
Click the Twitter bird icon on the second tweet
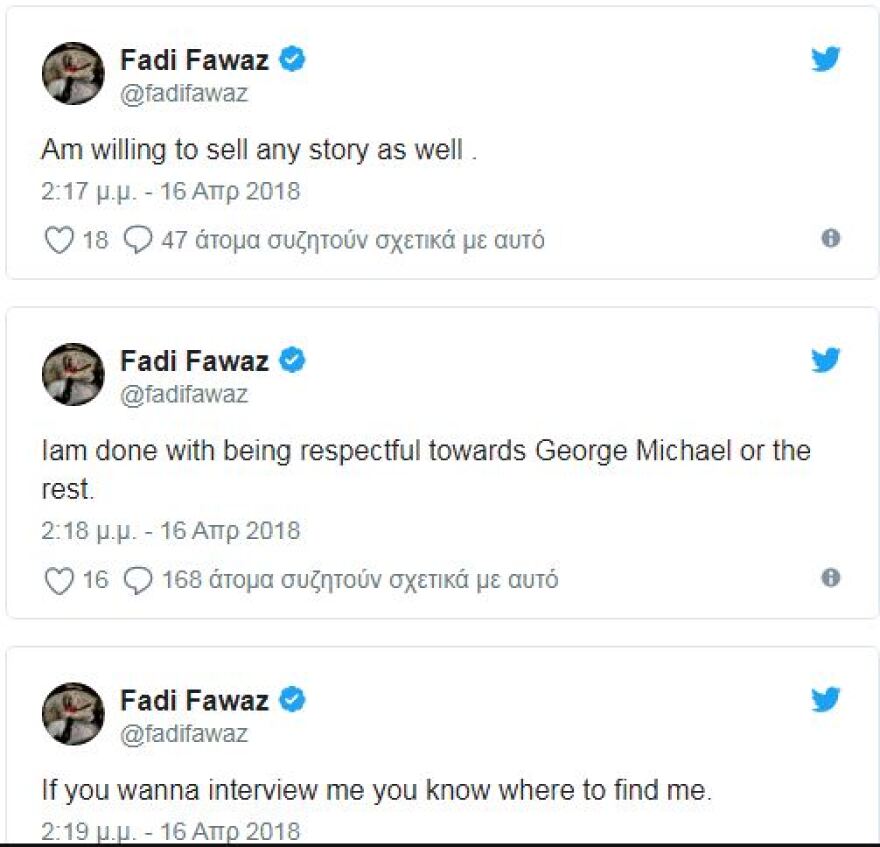point(826,361)
